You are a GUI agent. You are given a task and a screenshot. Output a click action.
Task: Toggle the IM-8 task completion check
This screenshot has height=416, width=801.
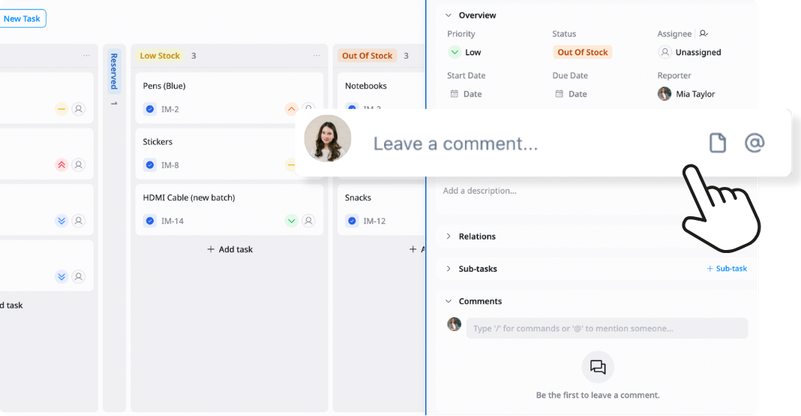click(150, 165)
